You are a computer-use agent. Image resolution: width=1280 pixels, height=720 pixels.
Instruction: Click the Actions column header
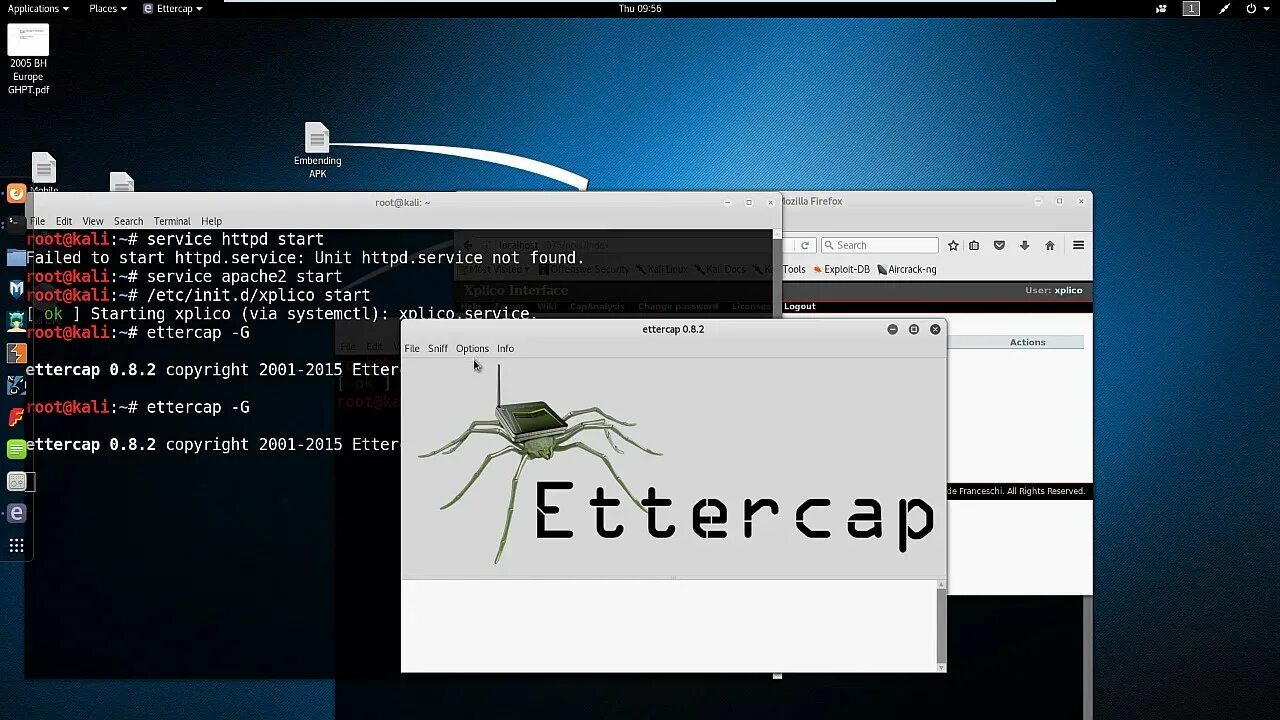[x=1027, y=342]
